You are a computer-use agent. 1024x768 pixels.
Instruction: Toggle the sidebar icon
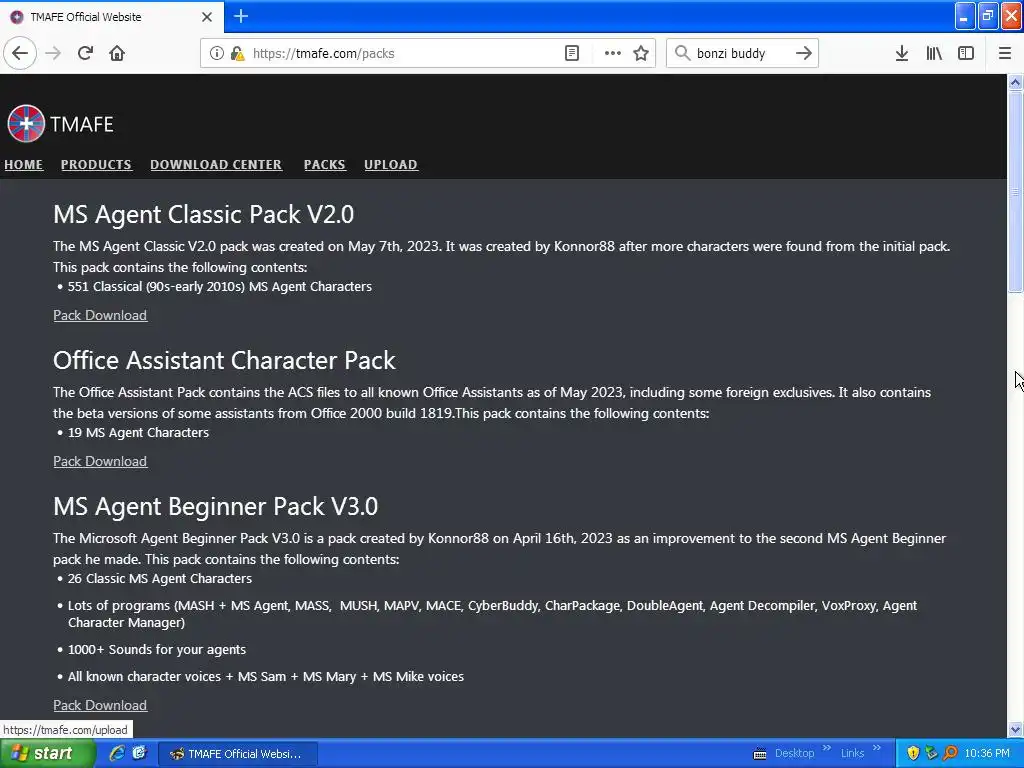coord(966,53)
